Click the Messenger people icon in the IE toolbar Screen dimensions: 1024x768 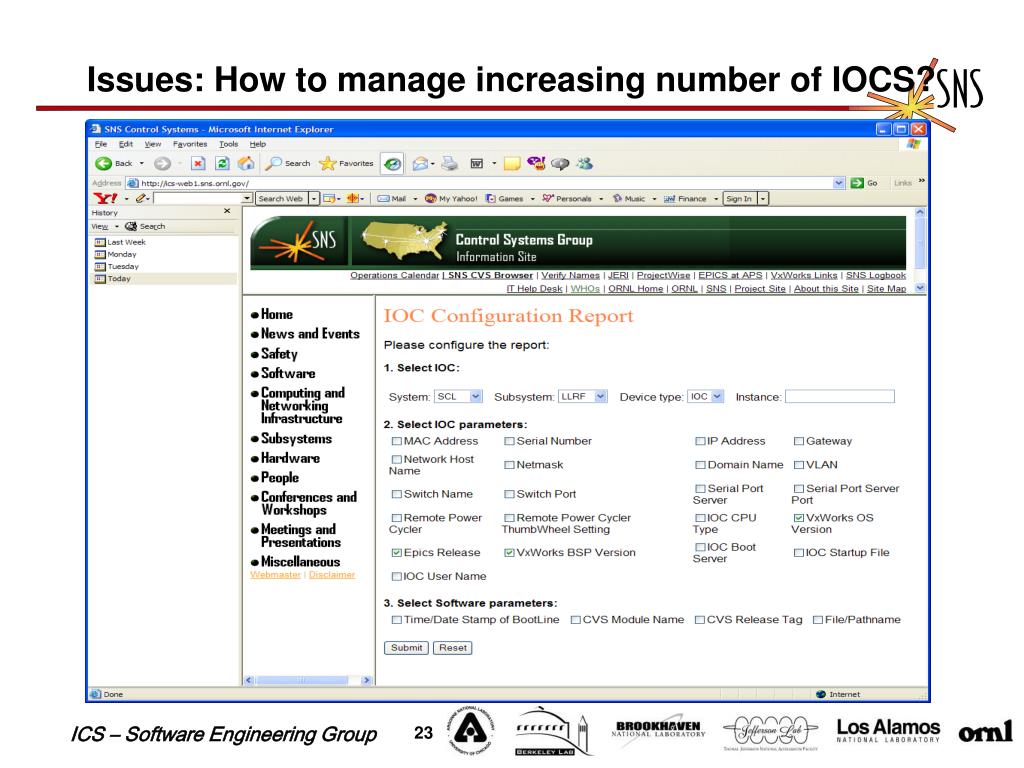(584, 163)
